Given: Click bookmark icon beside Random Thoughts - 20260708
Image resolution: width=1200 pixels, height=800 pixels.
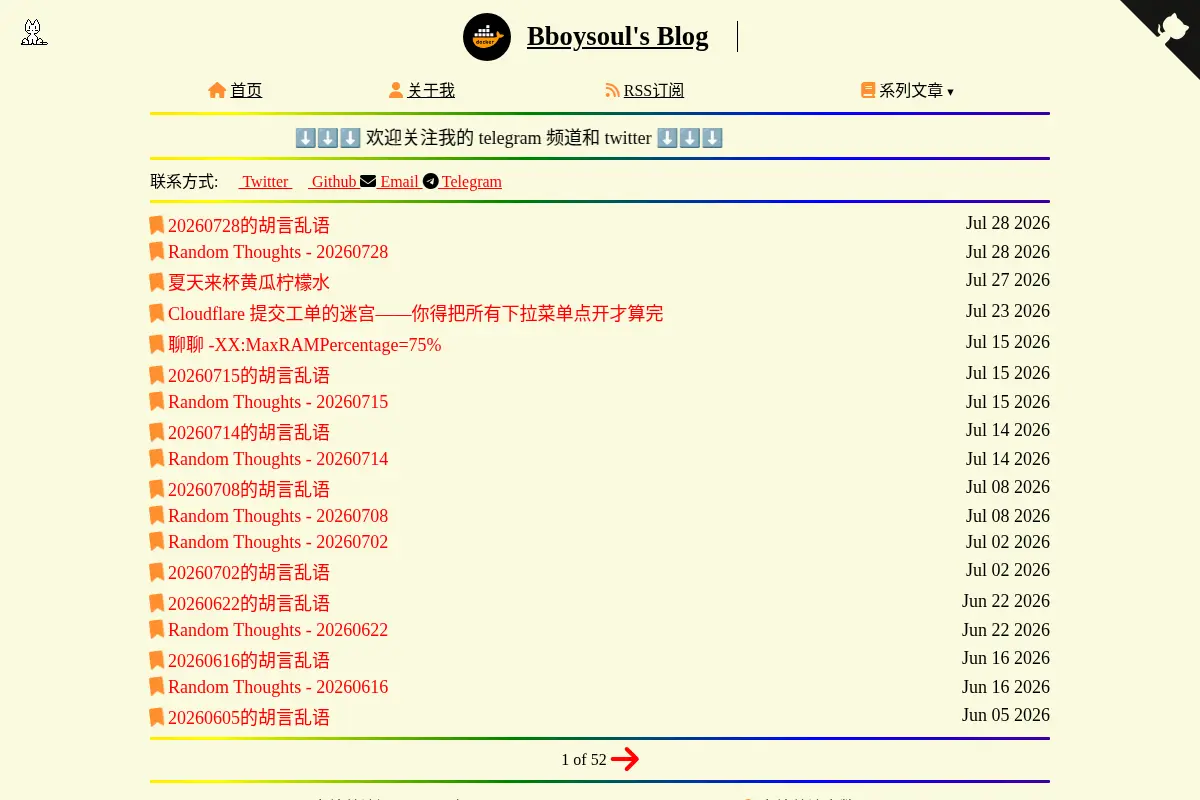Looking at the screenshot, I should (x=157, y=515).
